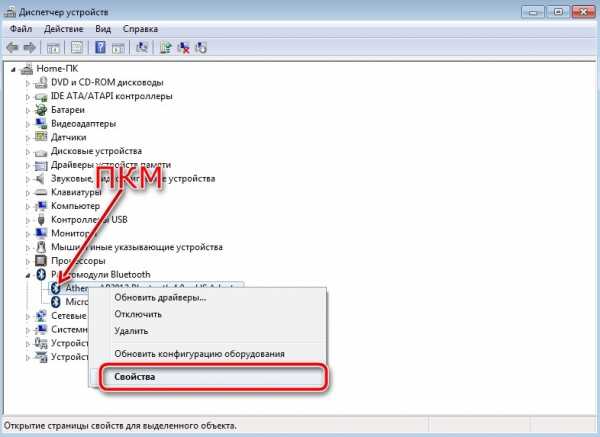Expand the Процессоры category
The width and height of the screenshot is (600, 437).
28,261
